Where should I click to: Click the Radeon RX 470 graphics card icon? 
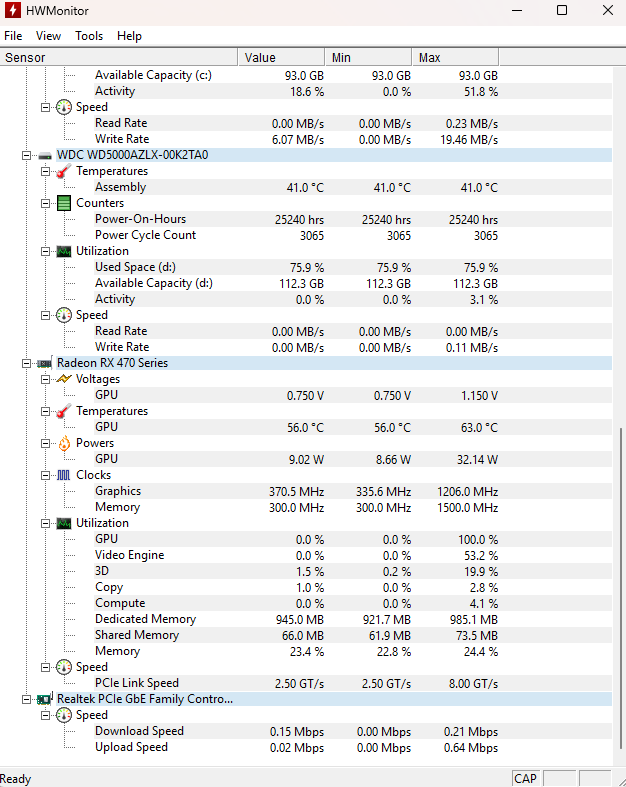pyautogui.click(x=45, y=363)
